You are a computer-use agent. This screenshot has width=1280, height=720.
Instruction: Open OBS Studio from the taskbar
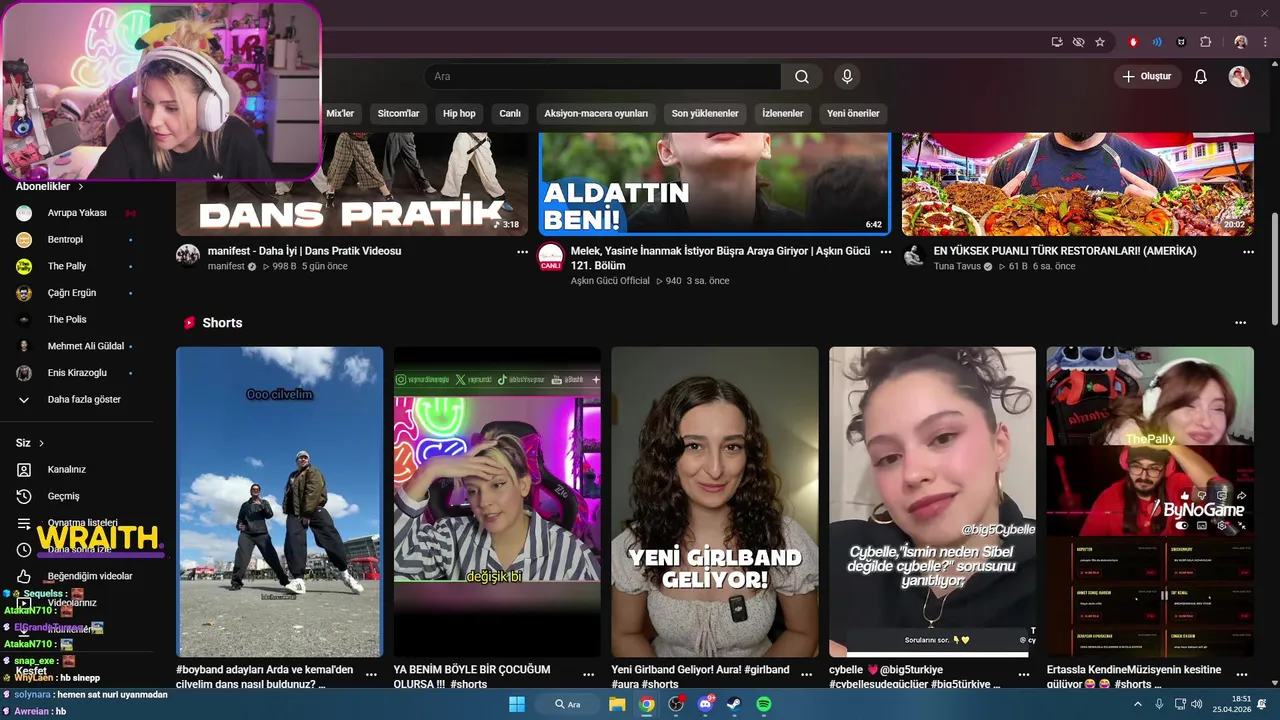pos(676,704)
